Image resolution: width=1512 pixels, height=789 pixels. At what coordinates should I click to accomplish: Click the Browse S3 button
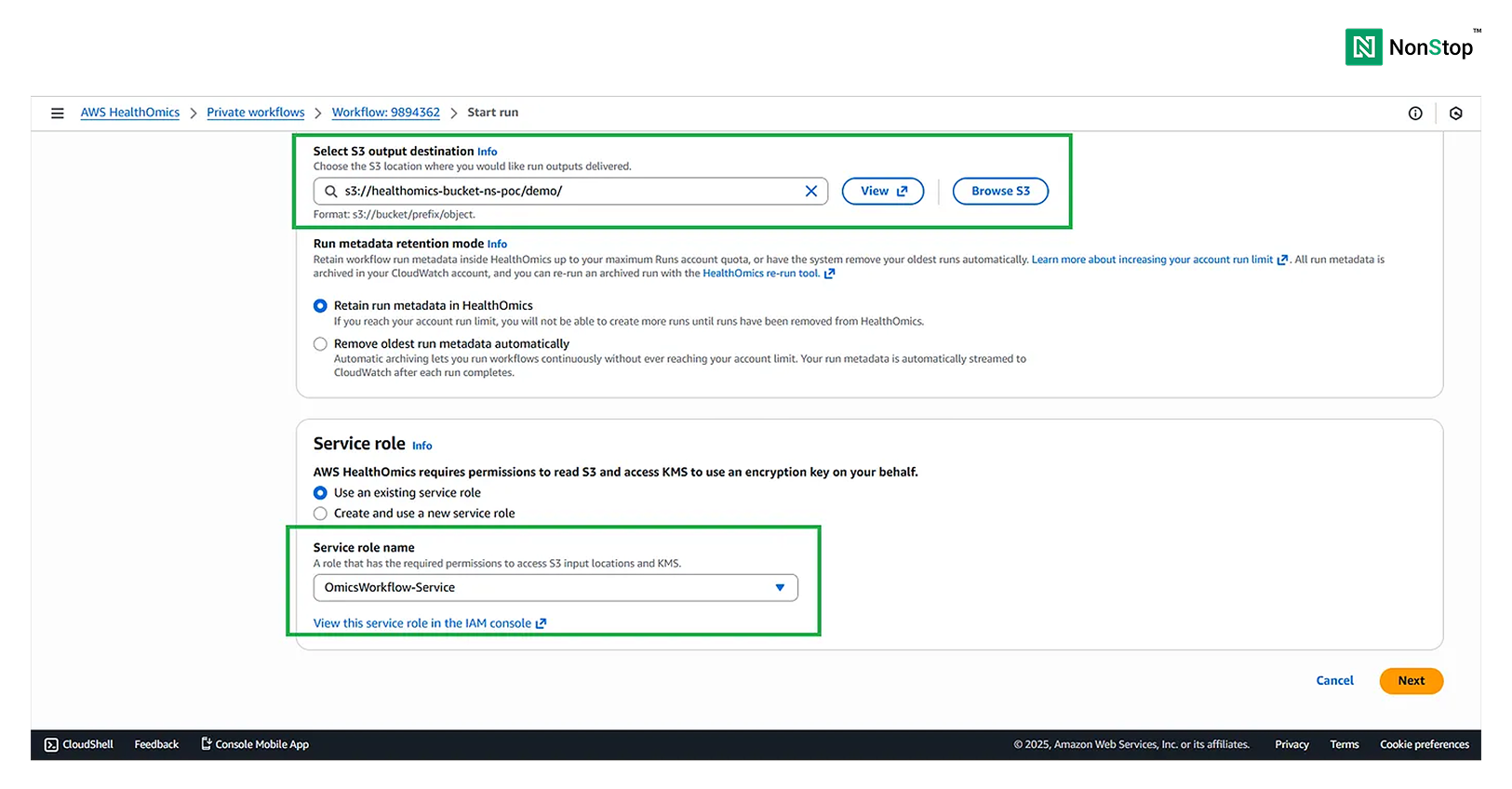click(x=1000, y=191)
